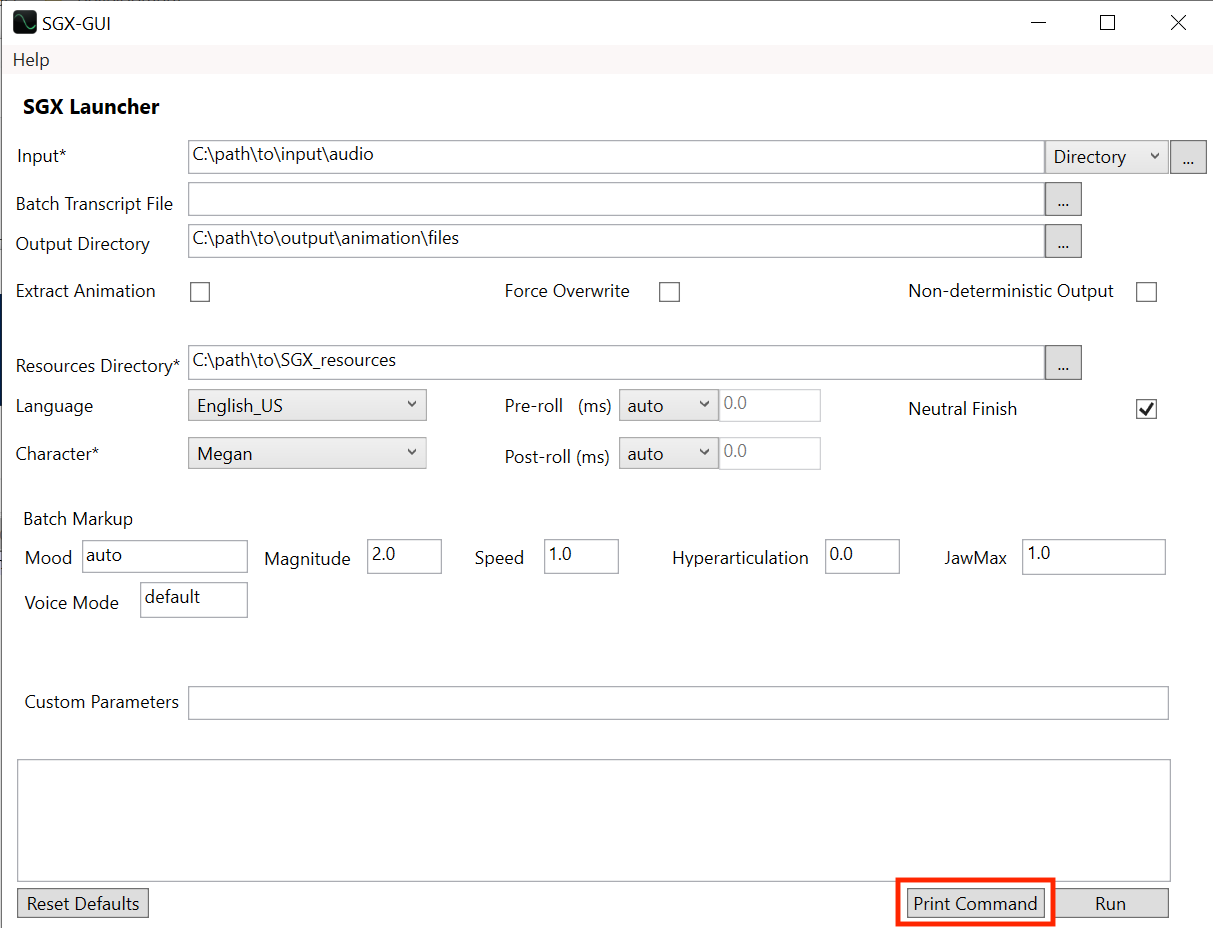This screenshot has width=1213, height=928.
Task: Click the Reset Defaults button
Action: click(x=83, y=903)
